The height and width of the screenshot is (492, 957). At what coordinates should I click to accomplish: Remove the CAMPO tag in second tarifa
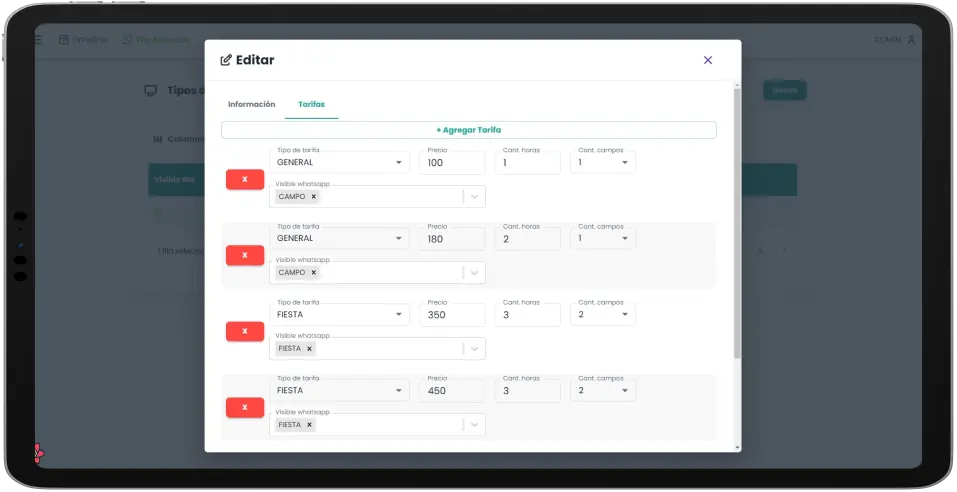313,273
